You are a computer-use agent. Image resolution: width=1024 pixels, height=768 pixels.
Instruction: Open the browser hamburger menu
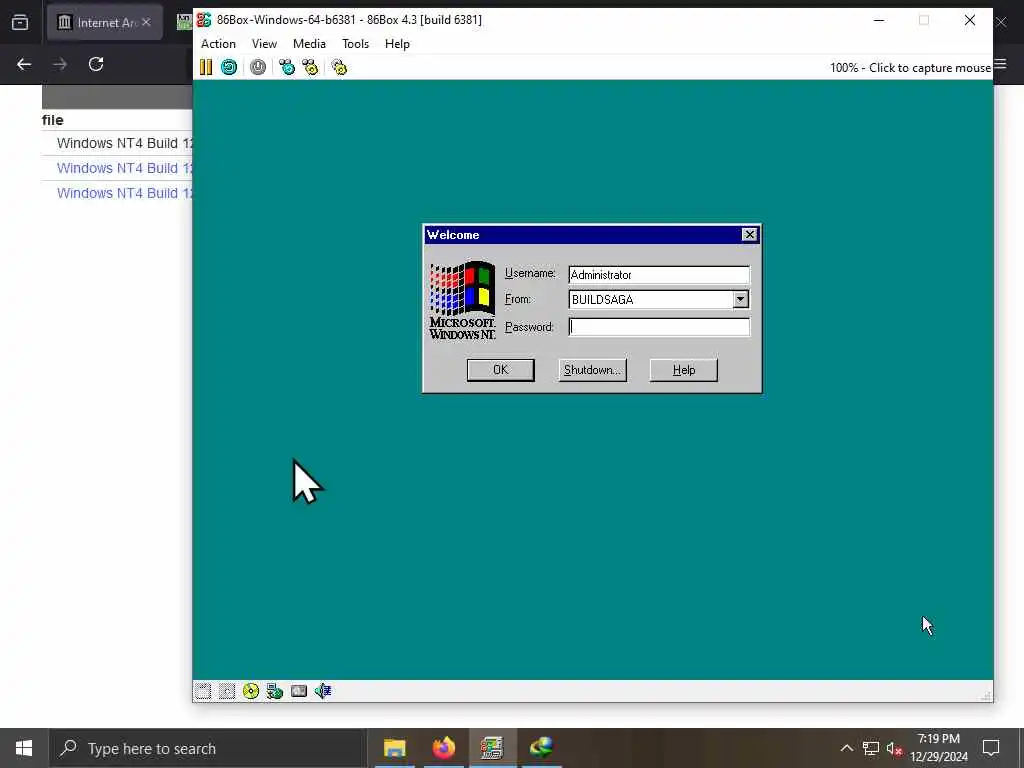click(x=1000, y=64)
